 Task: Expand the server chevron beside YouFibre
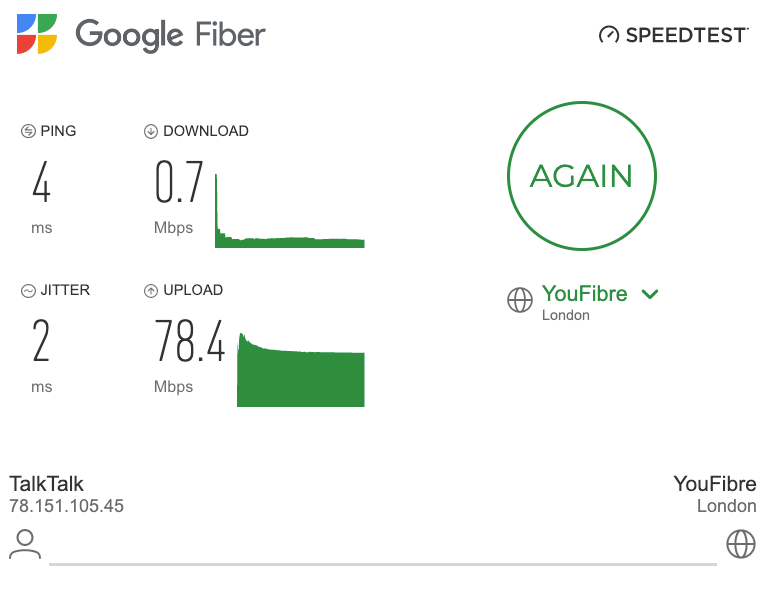(650, 294)
